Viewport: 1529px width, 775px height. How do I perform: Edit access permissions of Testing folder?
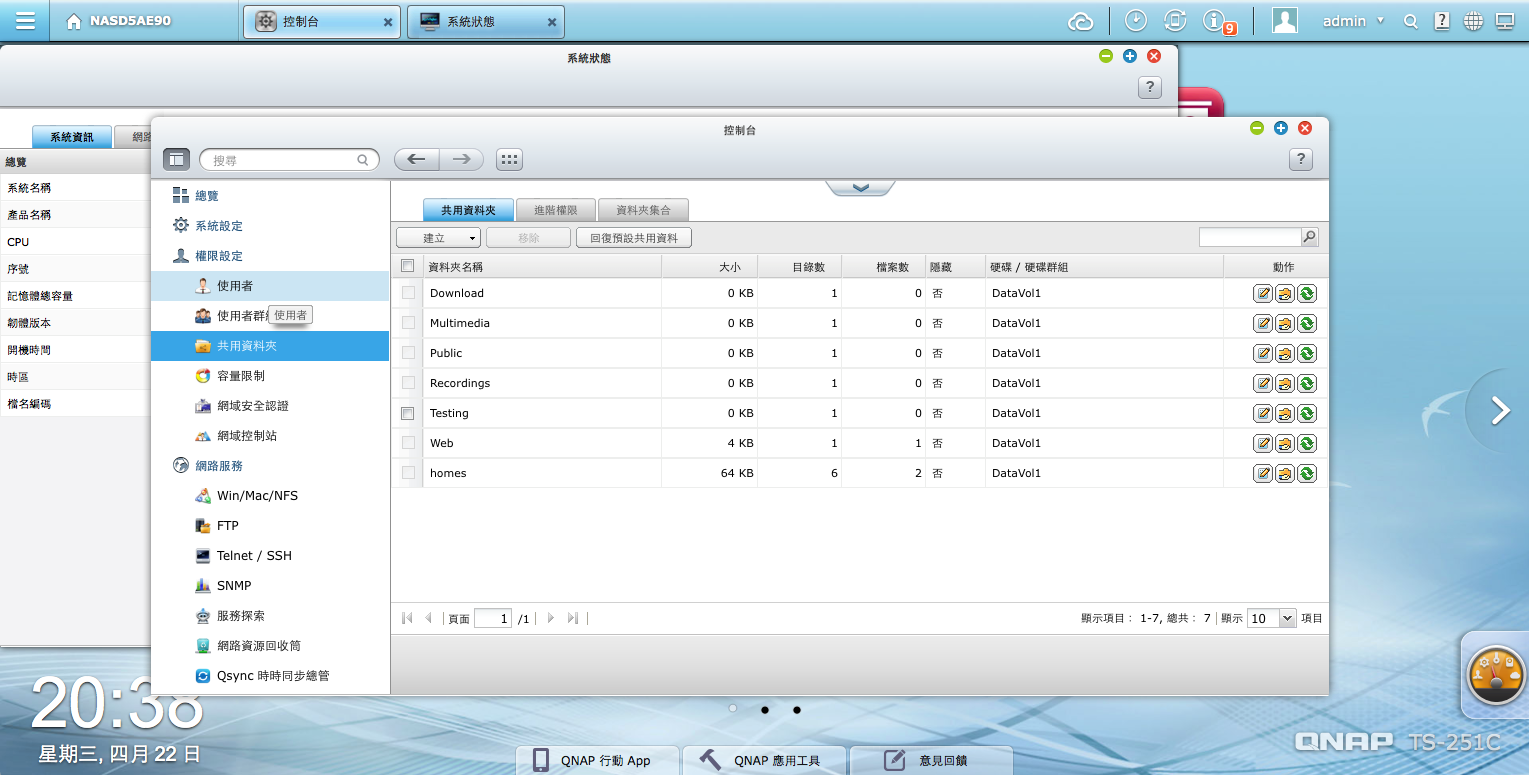(1285, 414)
